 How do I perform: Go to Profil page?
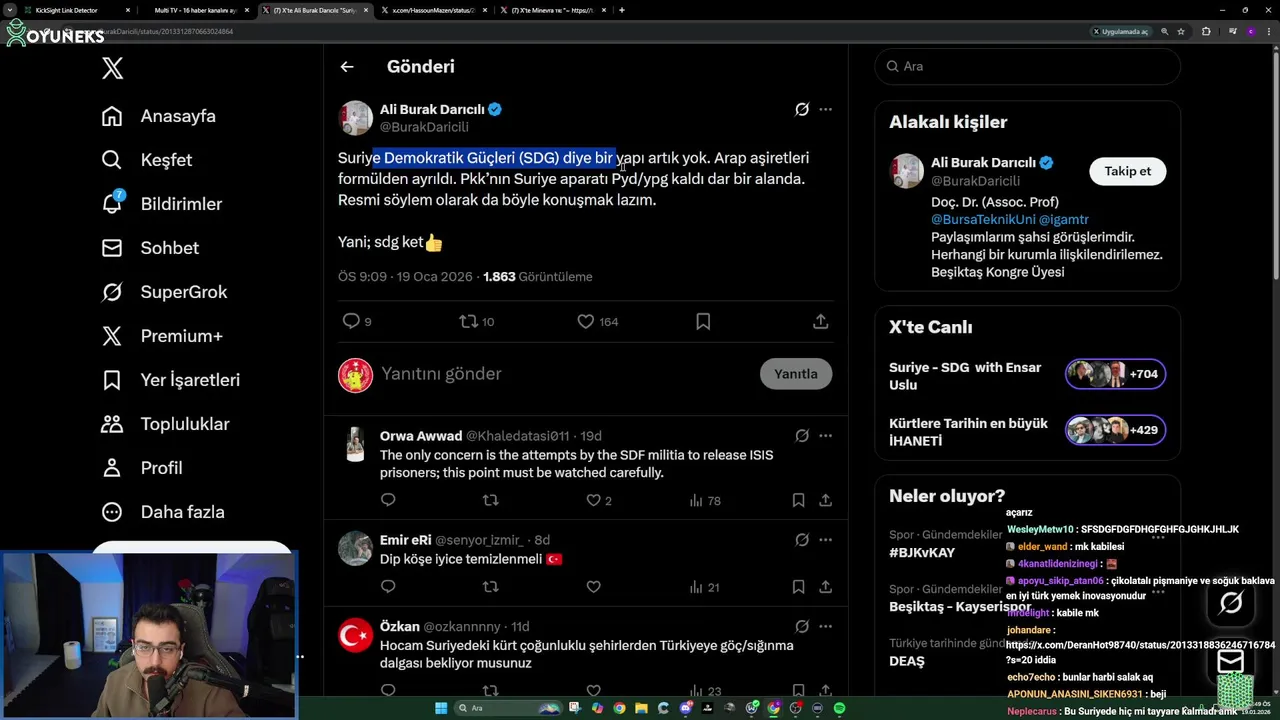point(142,468)
